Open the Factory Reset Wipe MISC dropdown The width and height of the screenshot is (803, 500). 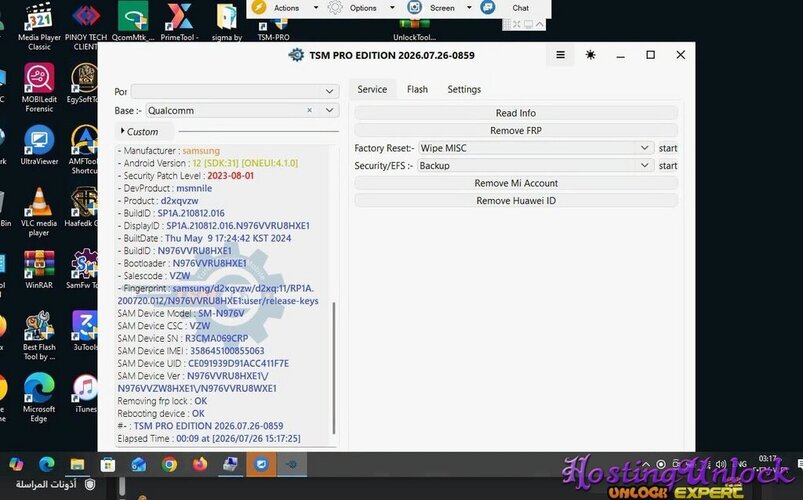(x=536, y=148)
